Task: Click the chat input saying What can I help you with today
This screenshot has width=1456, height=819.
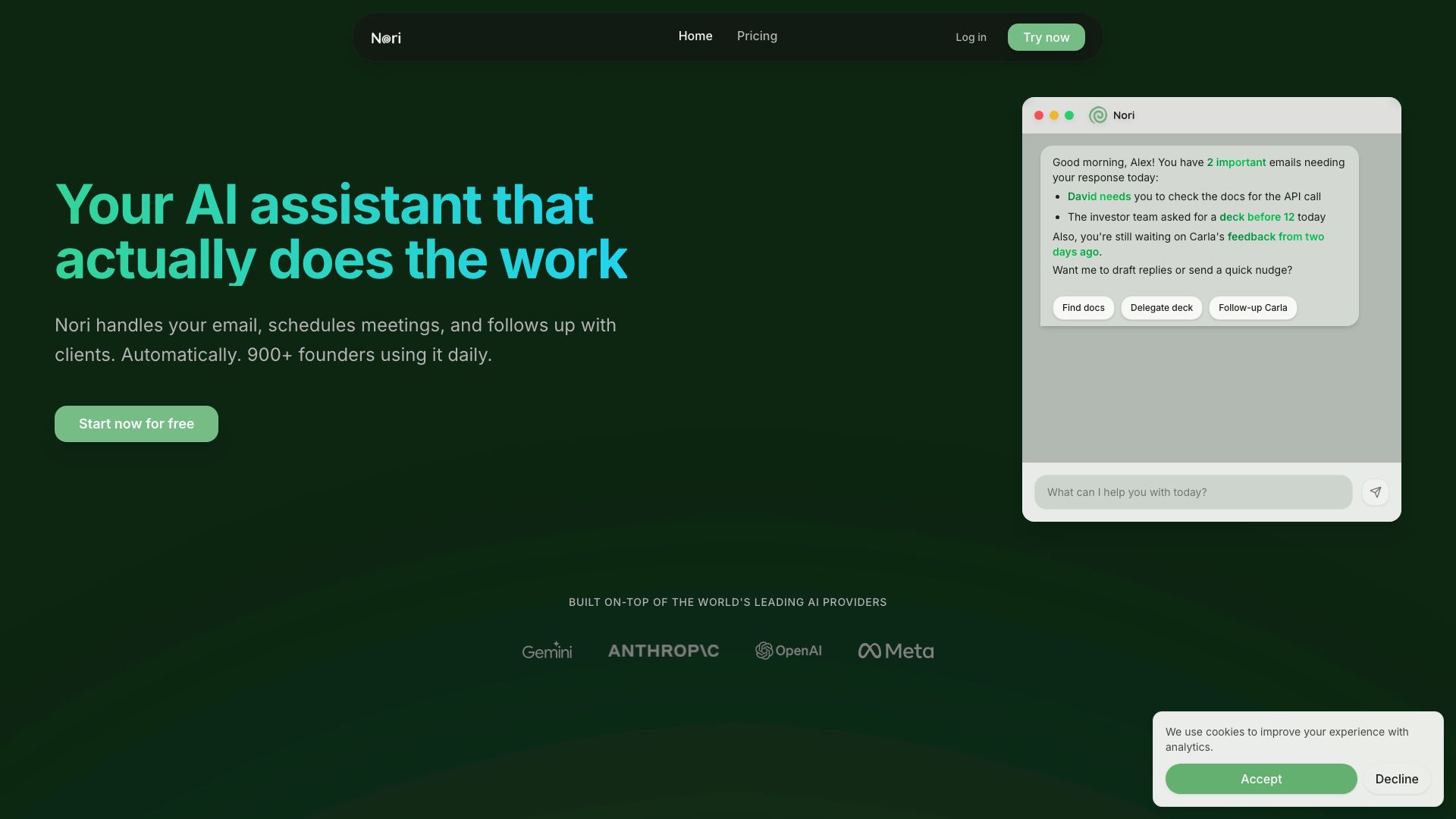Action: (1193, 491)
